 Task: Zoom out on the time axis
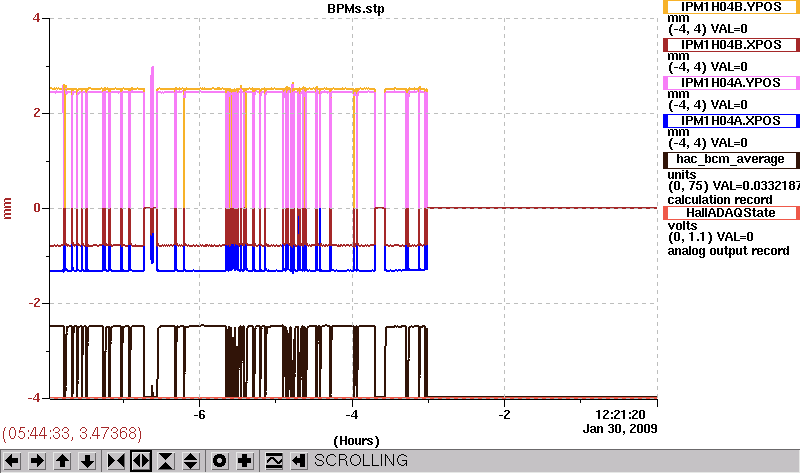click(141, 461)
